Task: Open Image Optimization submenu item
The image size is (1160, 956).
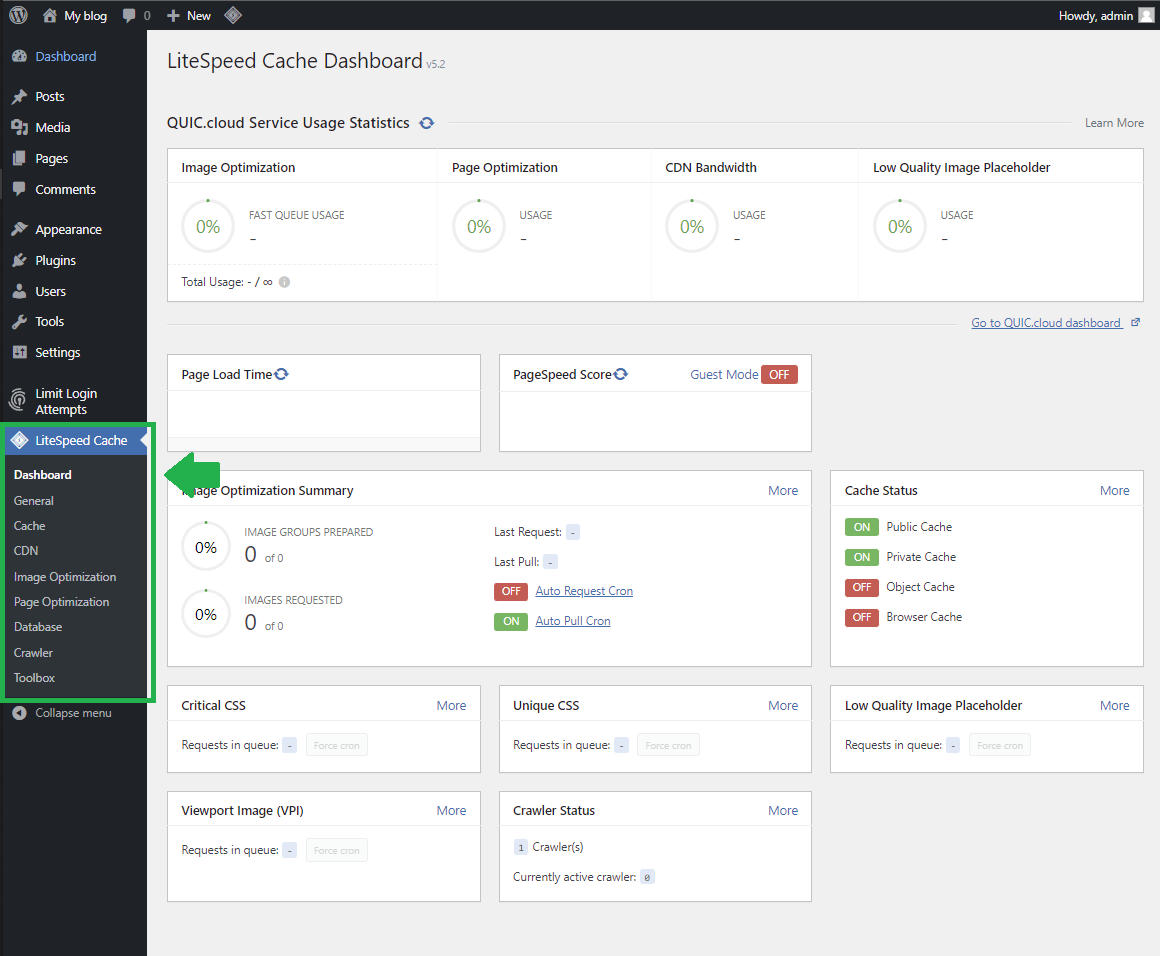Action: point(65,577)
